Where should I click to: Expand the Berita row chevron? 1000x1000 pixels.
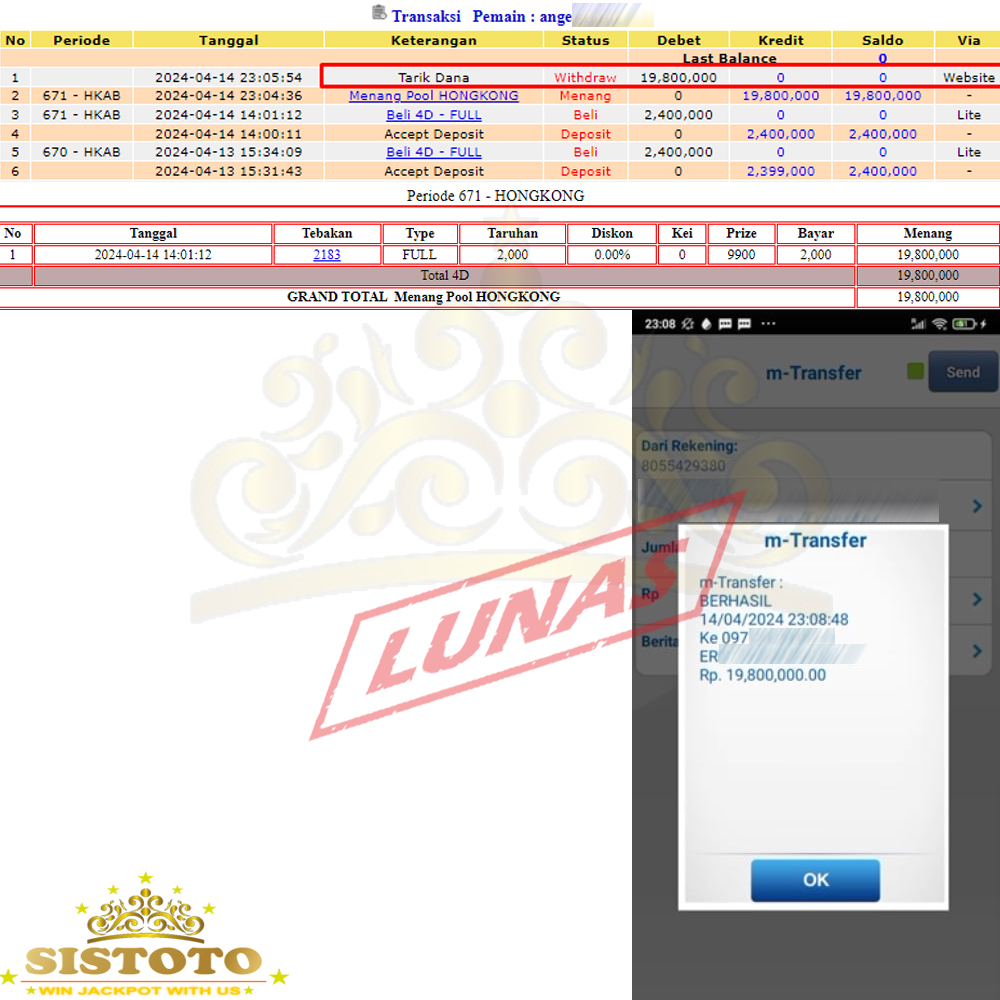tap(977, 651)
